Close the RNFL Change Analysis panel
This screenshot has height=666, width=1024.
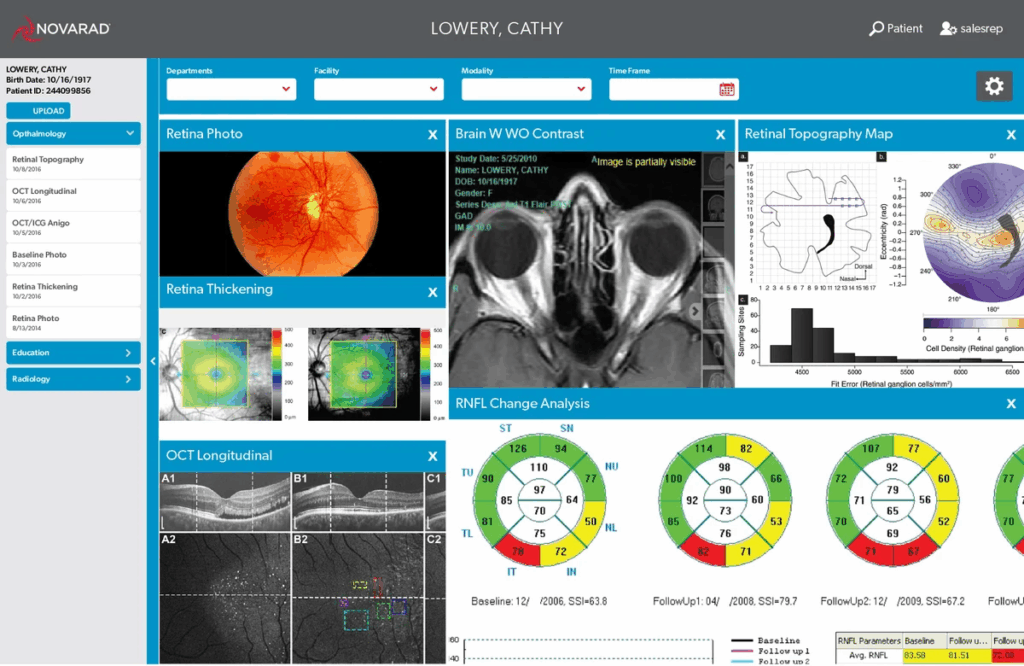pyautogui.click(x=1011, y=404)
